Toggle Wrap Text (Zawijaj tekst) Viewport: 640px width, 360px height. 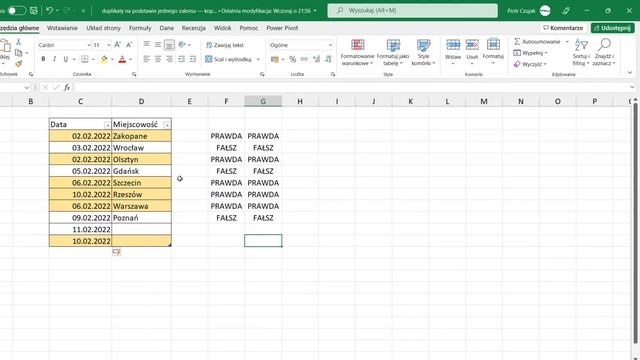click(x=225, y=45)
